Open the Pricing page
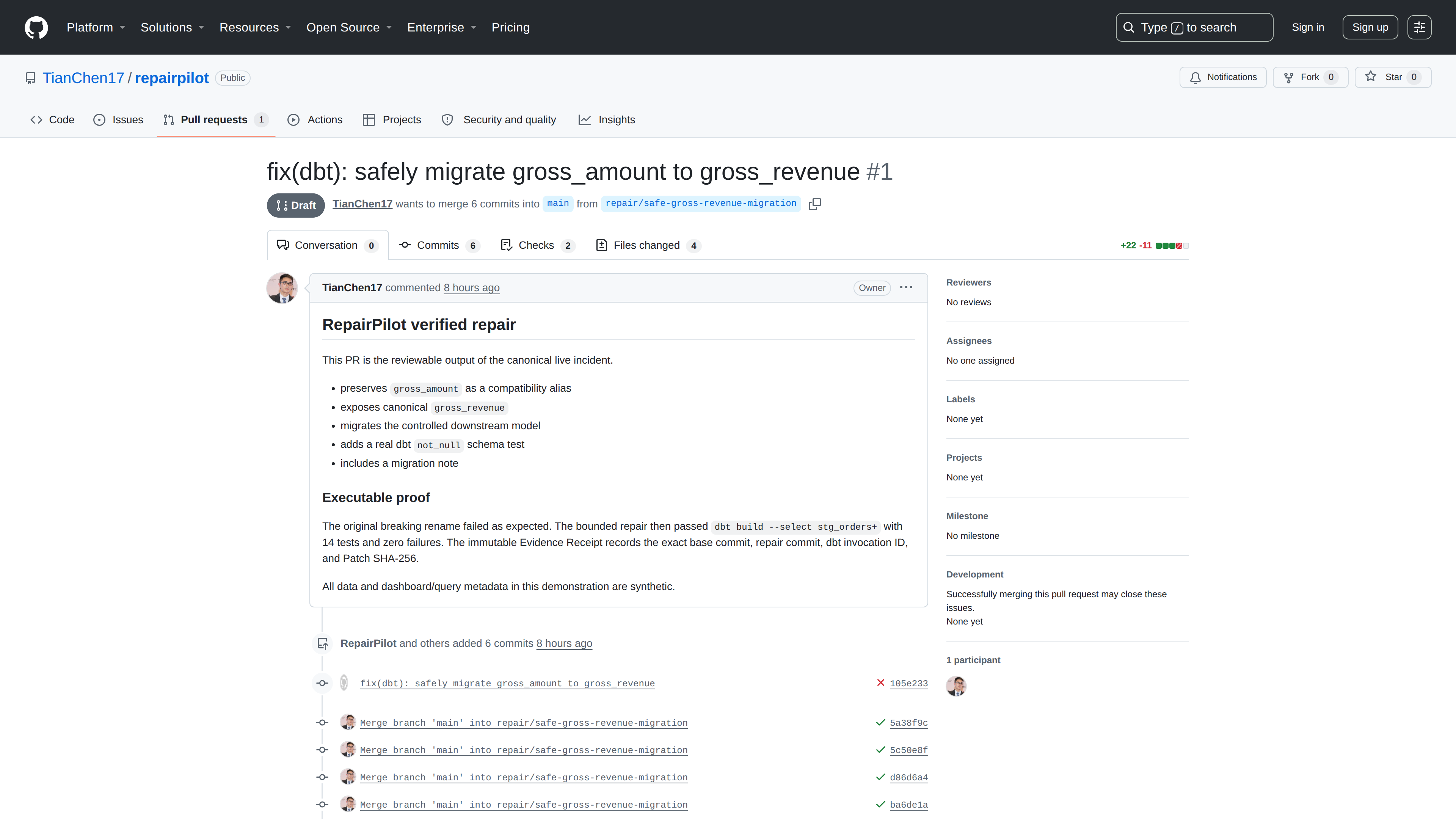This screenshot has width=1456, height=819. tap(510, 27)
